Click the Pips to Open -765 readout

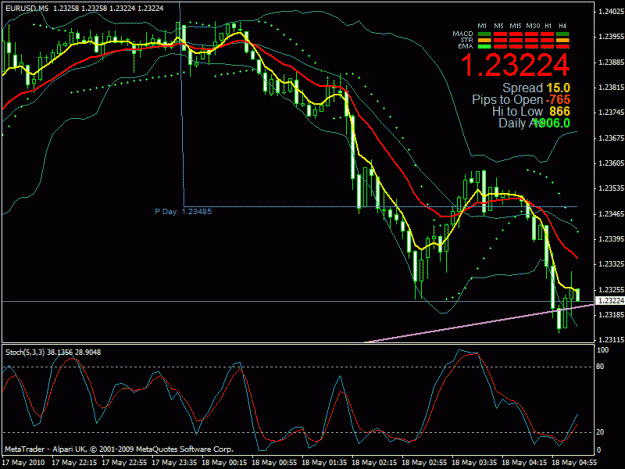coord(521,100)
